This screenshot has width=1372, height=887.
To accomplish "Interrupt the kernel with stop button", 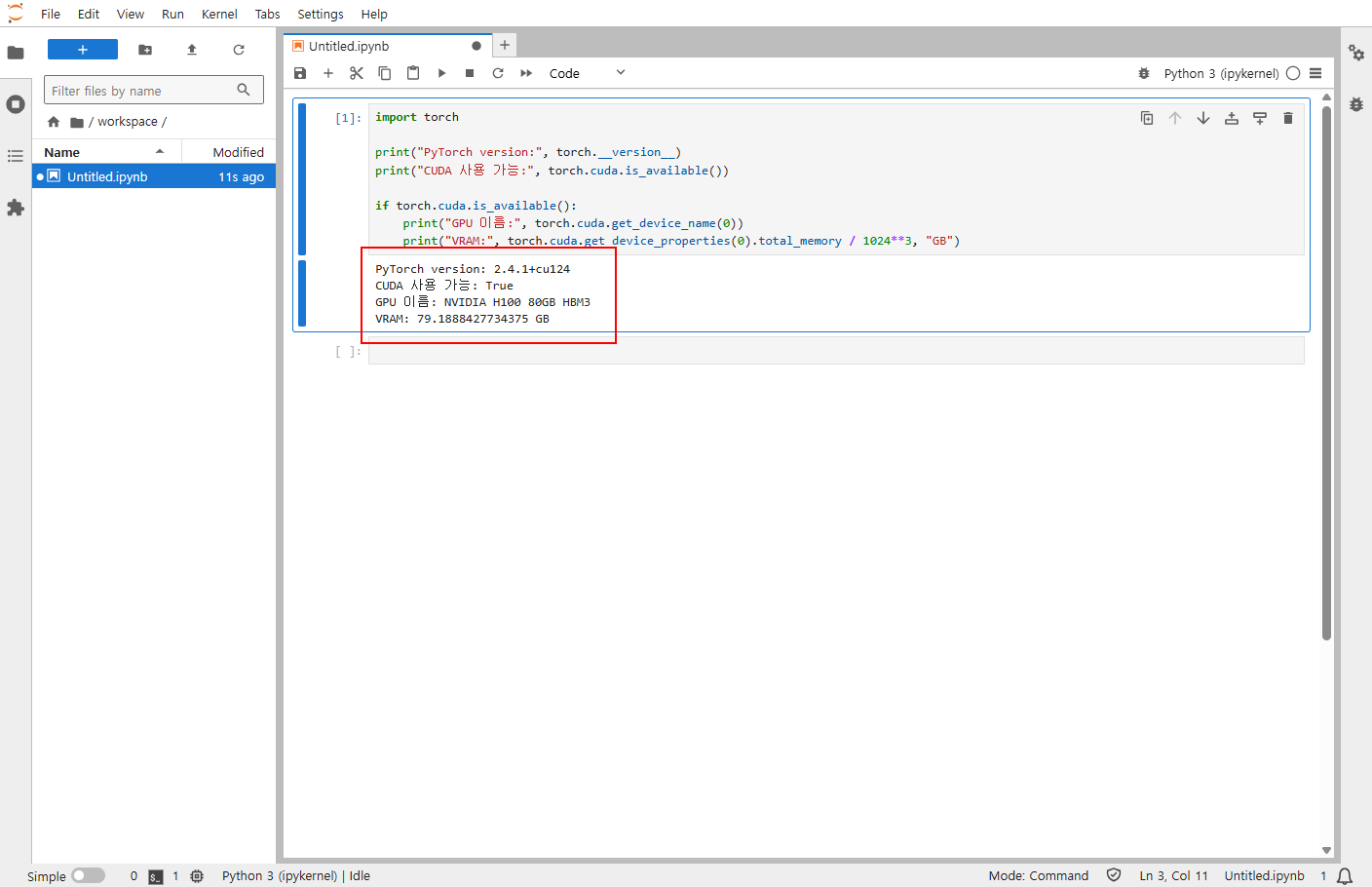I will click(x=470, y=73).
